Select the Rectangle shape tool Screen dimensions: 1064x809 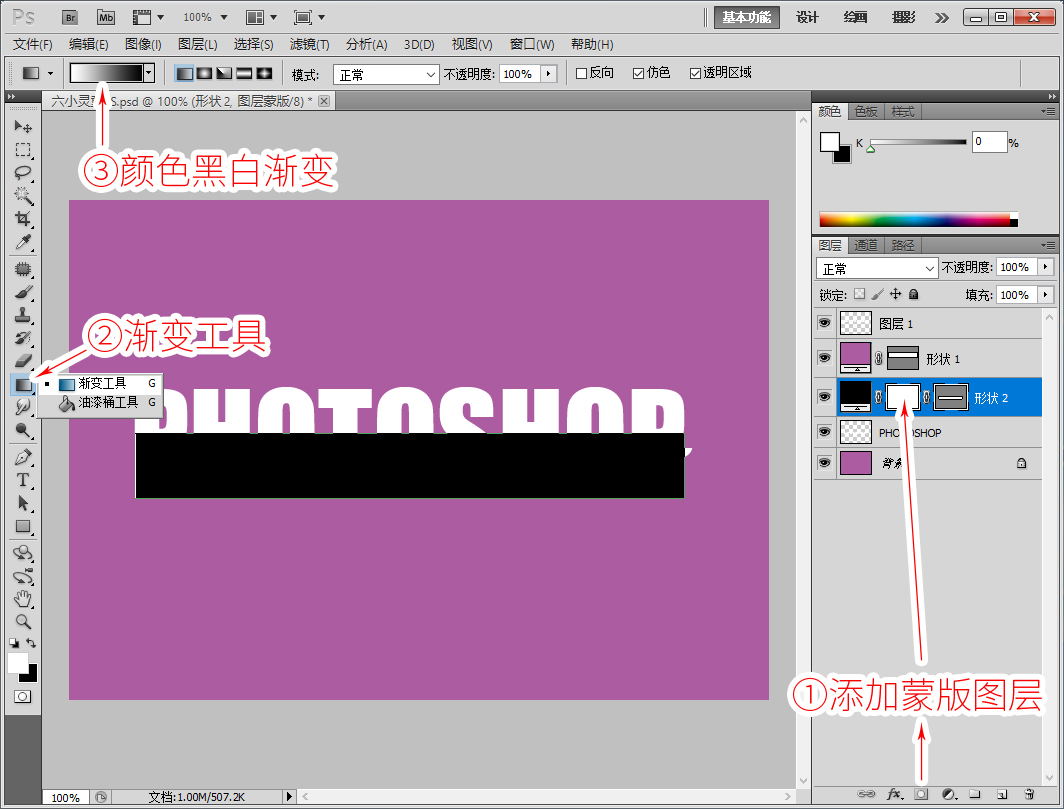point(23,526)
